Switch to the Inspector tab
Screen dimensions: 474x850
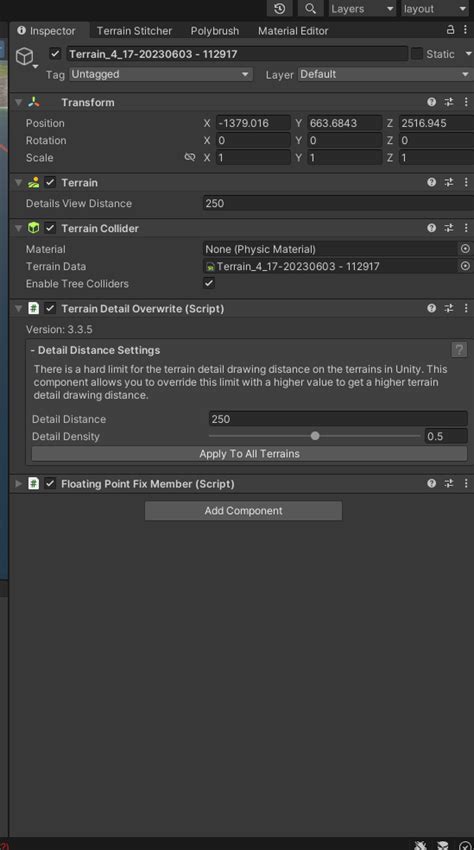[47, 31]
